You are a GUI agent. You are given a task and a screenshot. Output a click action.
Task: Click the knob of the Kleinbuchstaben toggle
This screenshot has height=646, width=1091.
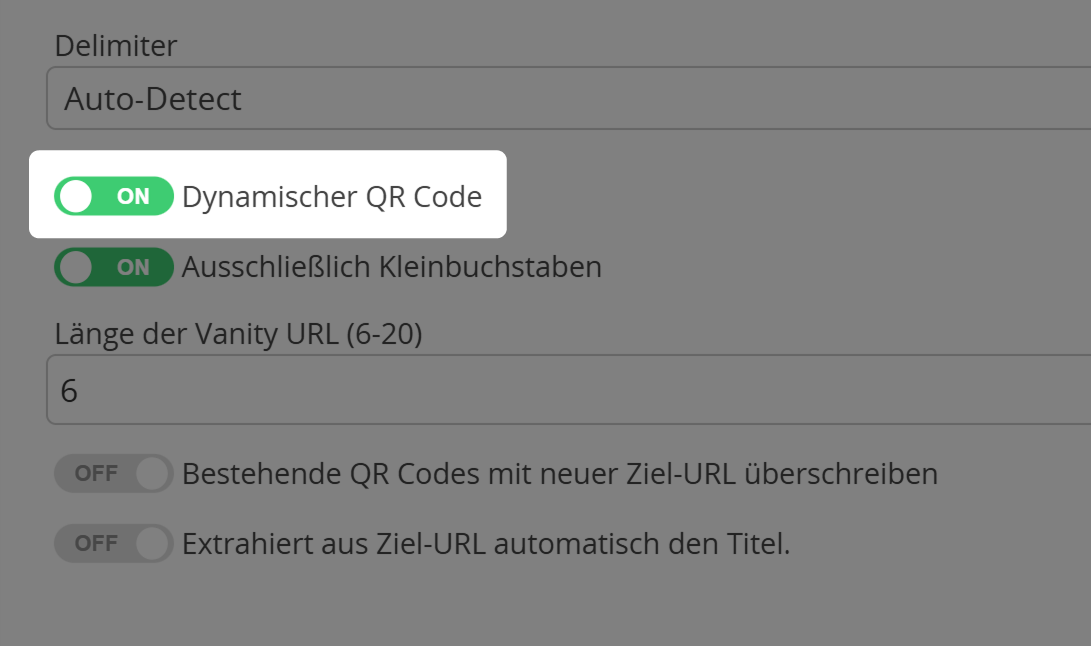point(75,268)
